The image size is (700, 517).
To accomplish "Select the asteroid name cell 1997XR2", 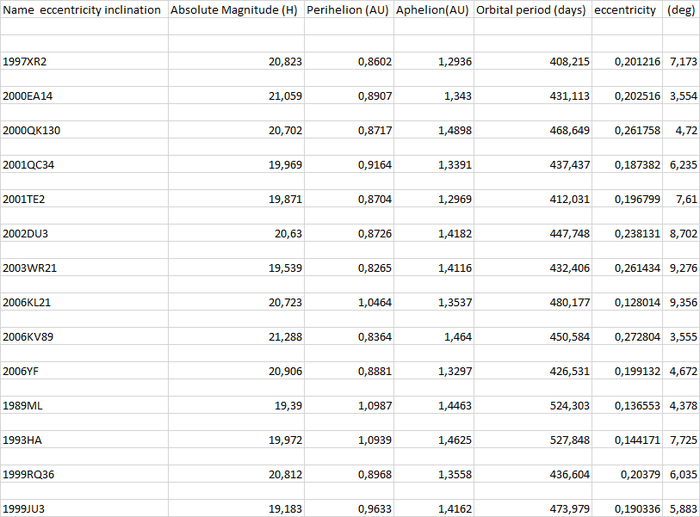I will point(26,62).
